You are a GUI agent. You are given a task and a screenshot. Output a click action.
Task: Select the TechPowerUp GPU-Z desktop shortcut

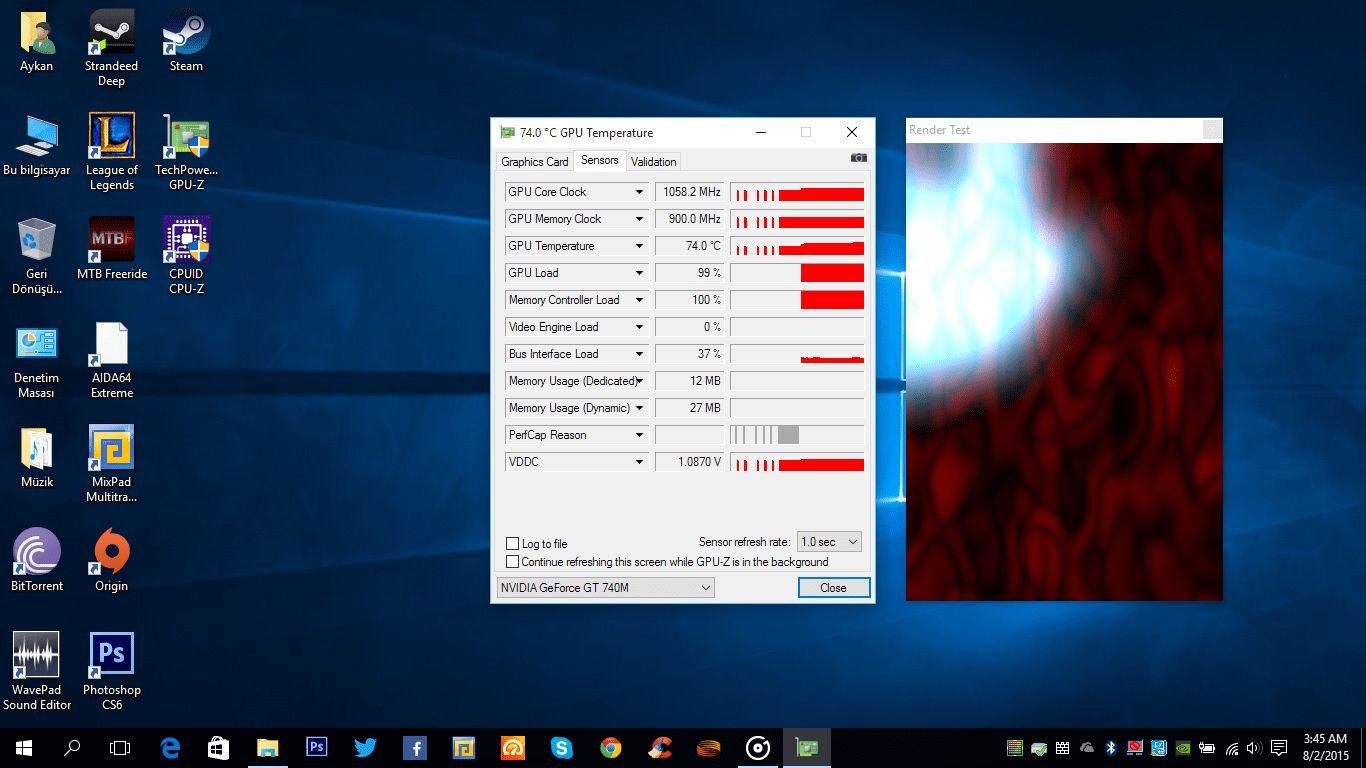point(186,152)
